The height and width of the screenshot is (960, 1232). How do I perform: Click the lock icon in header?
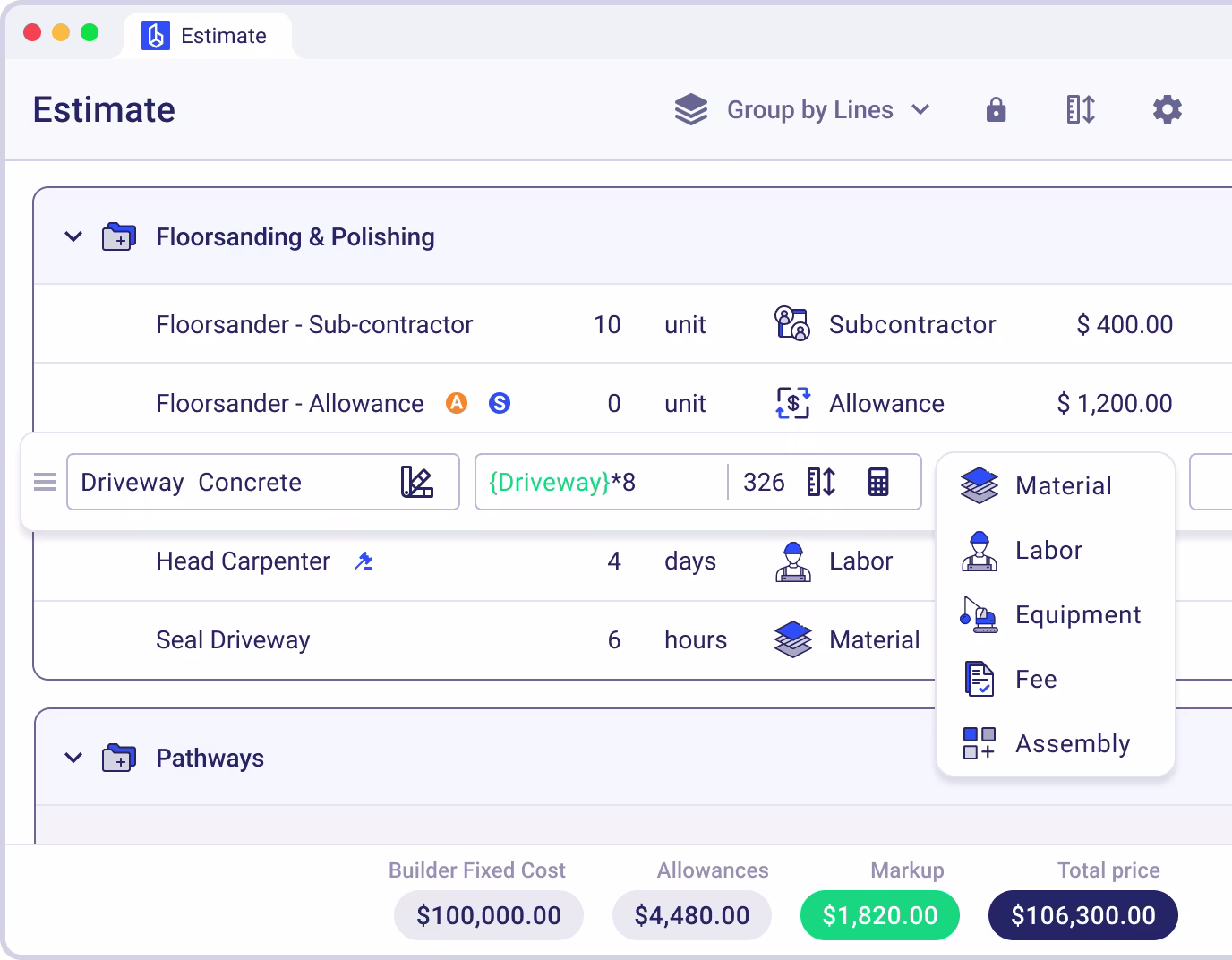tap(996, 109)
